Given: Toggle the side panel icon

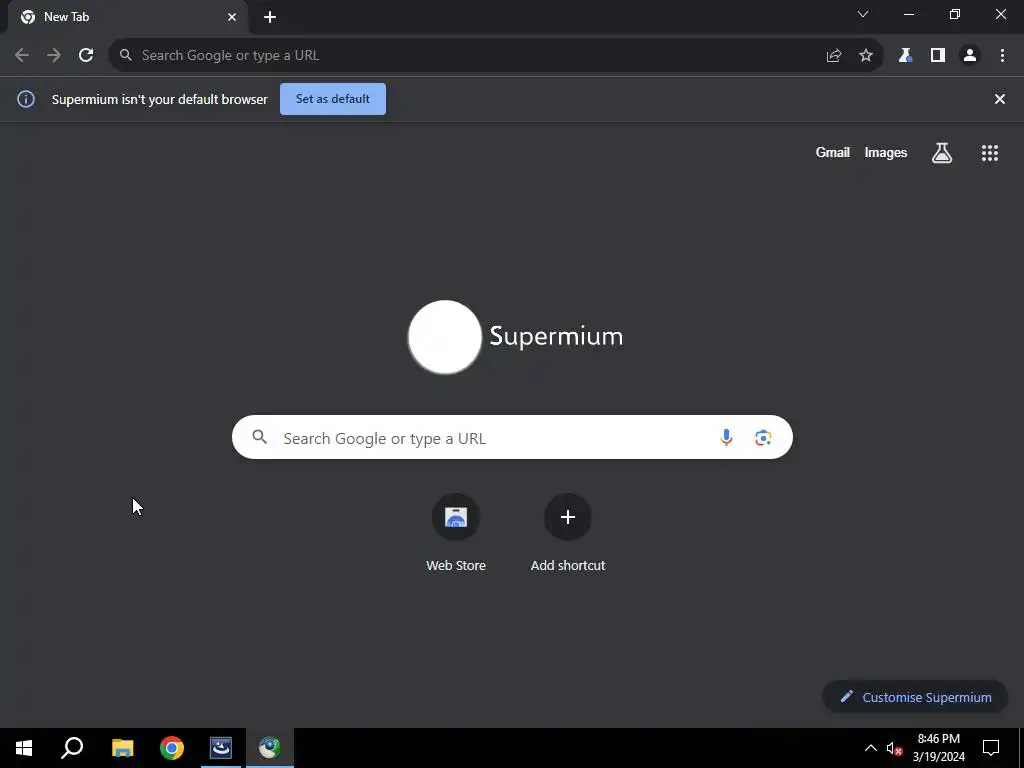Looking at the screenshot, I should click(x=938, y=56).
